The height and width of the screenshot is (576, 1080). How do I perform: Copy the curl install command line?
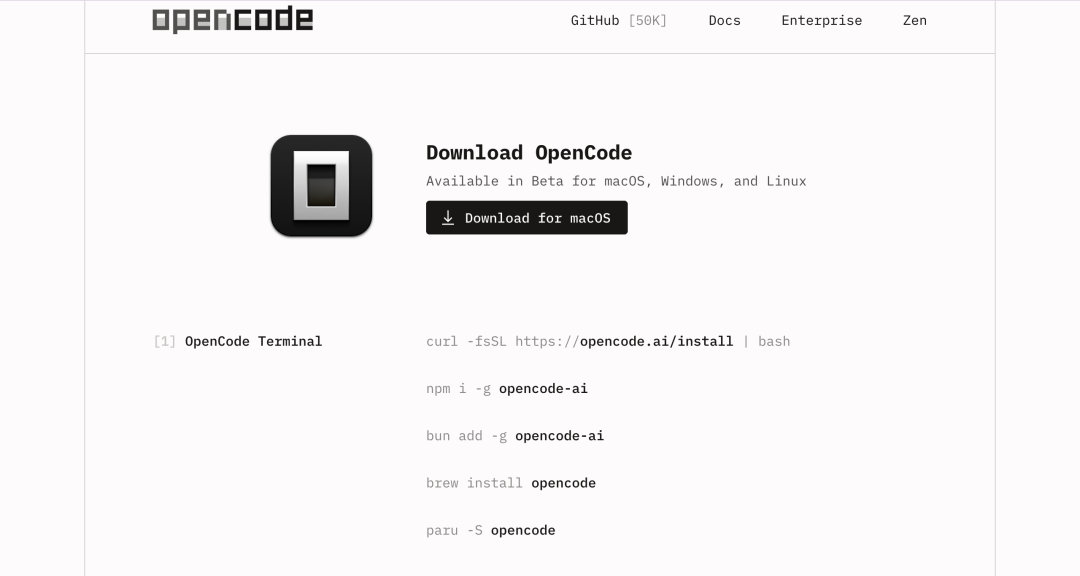(608, 342)
